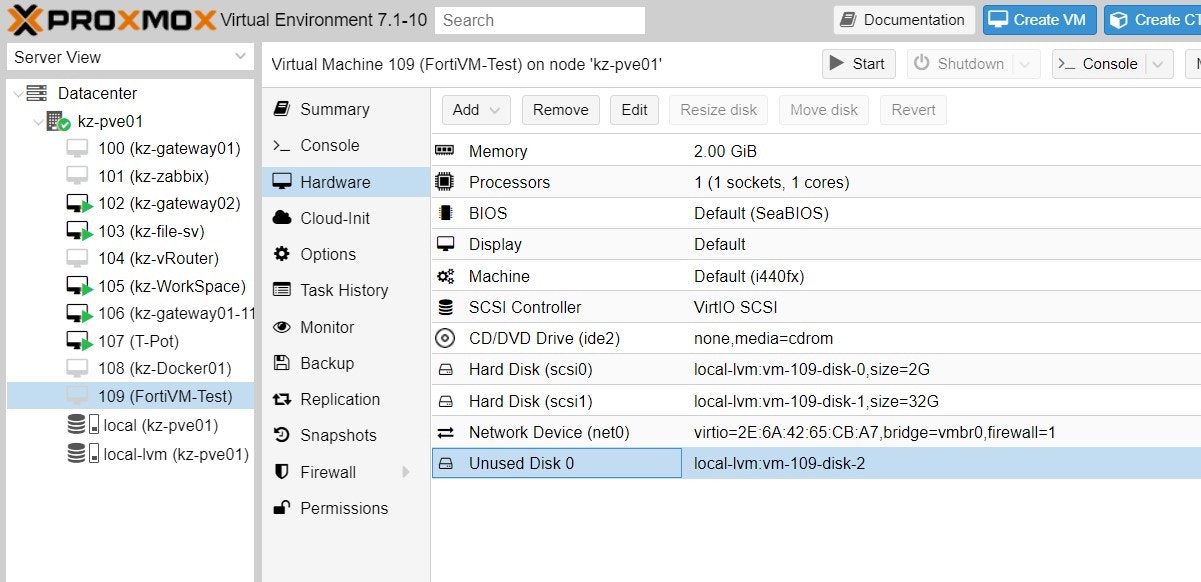Click the Cloud-Init cloud icon

282,218
